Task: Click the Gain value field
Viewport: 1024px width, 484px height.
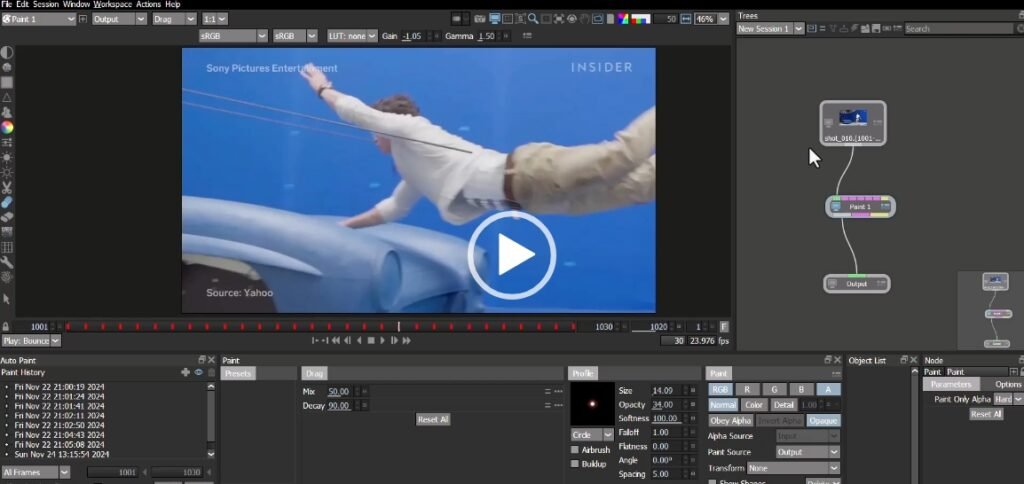Action: (412, 36)
